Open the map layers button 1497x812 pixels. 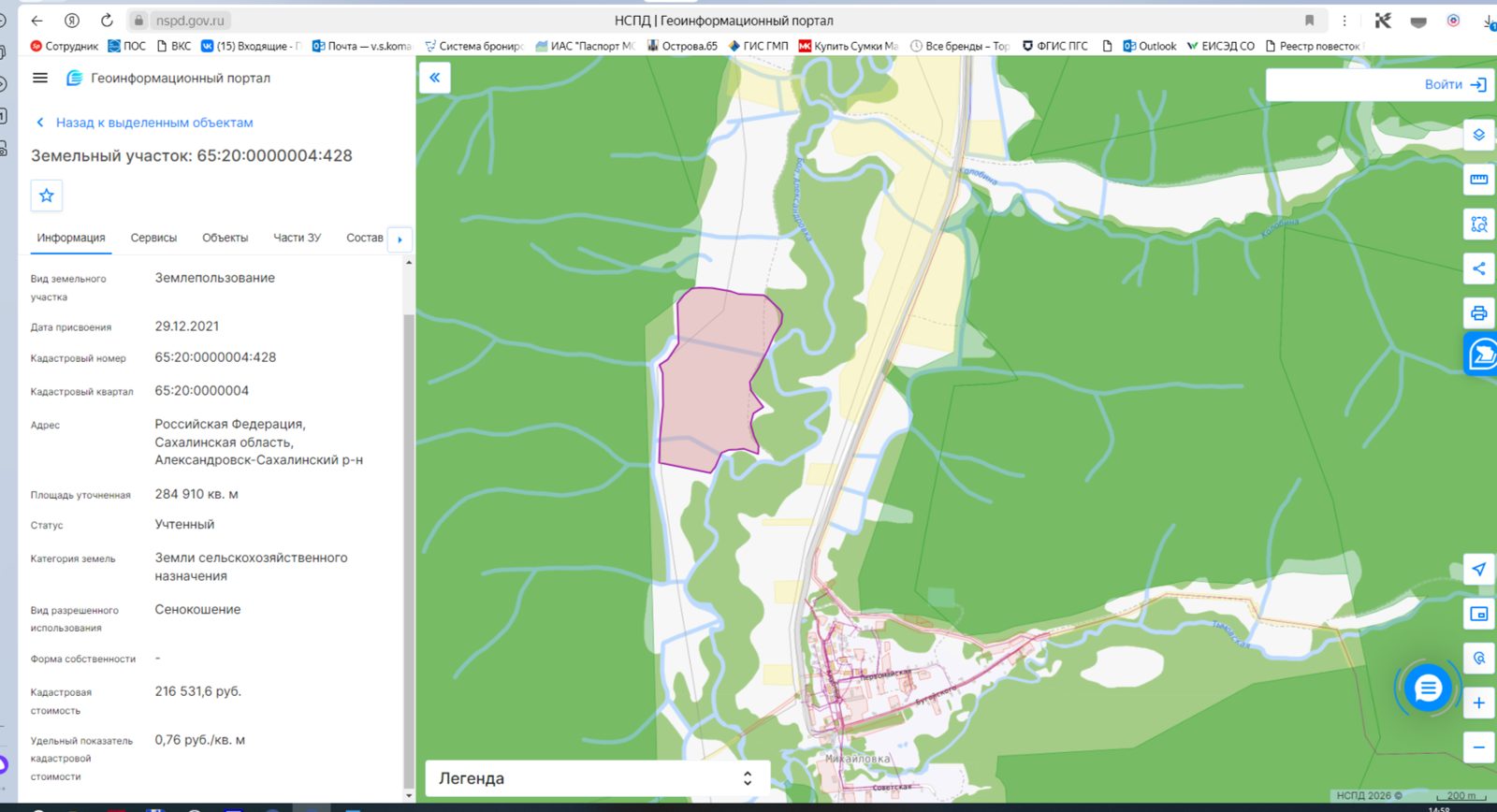coord(1478,135)
